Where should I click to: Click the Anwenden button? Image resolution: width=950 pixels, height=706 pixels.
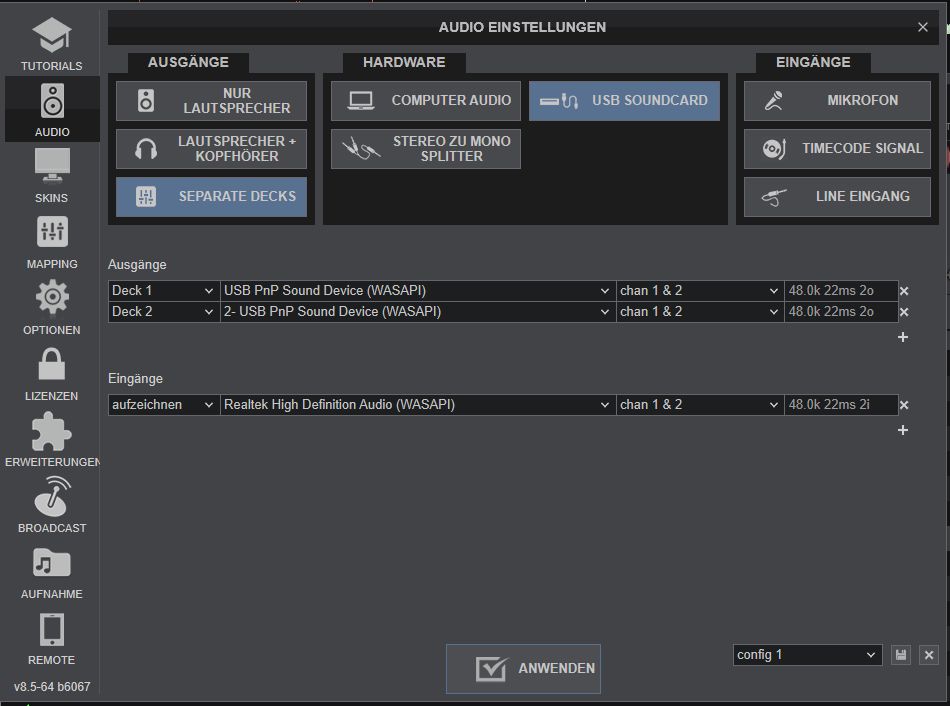tap(523, 668)
